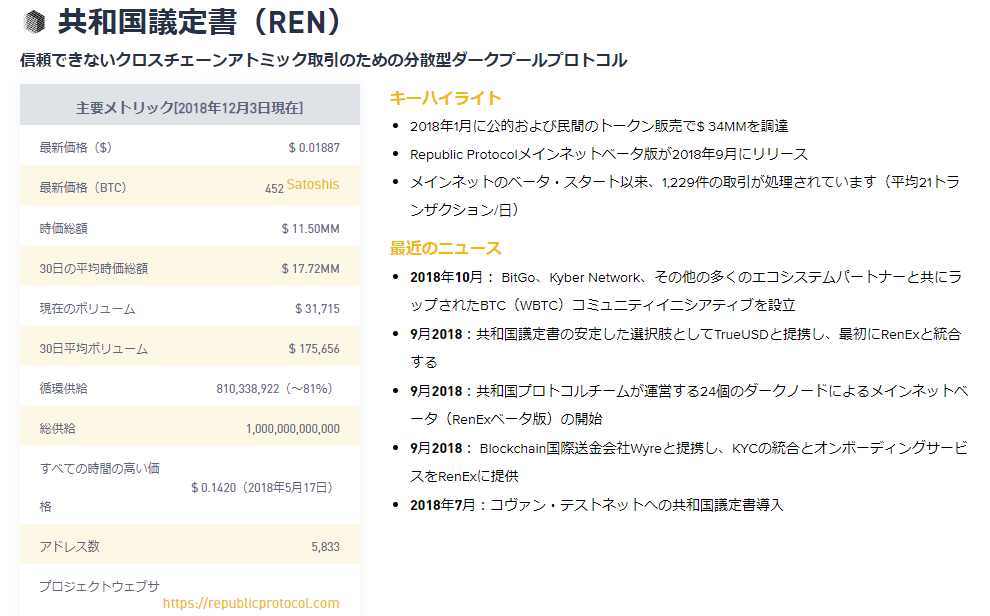The image size is (990, 616).
Task: Click the REN logo icon beside the title
Action: pos(33,22)
